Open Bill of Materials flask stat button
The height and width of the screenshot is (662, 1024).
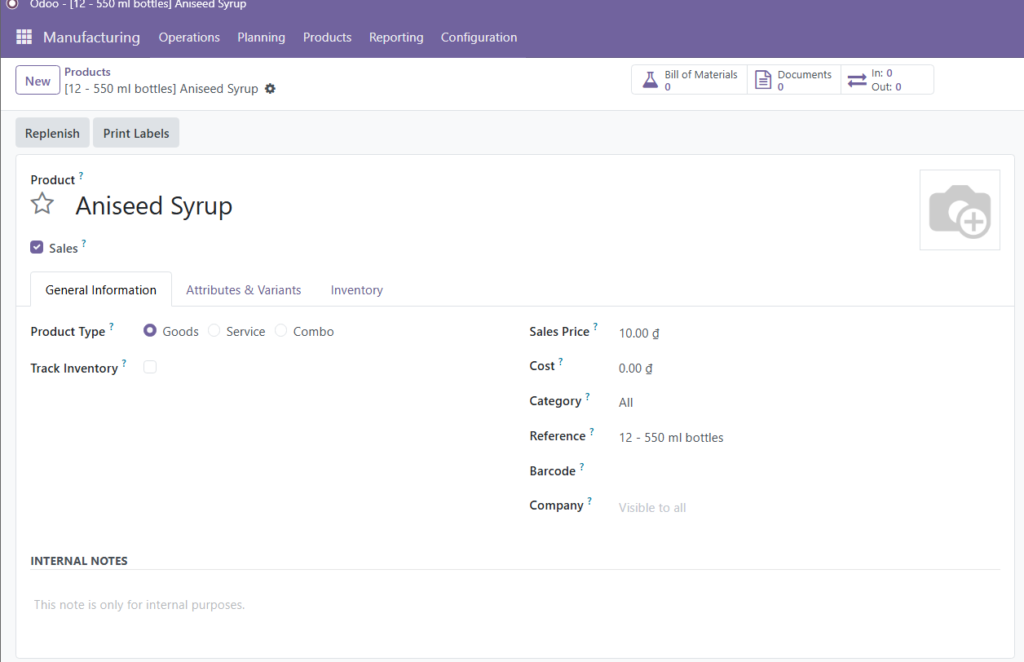[x=690, y=80]
